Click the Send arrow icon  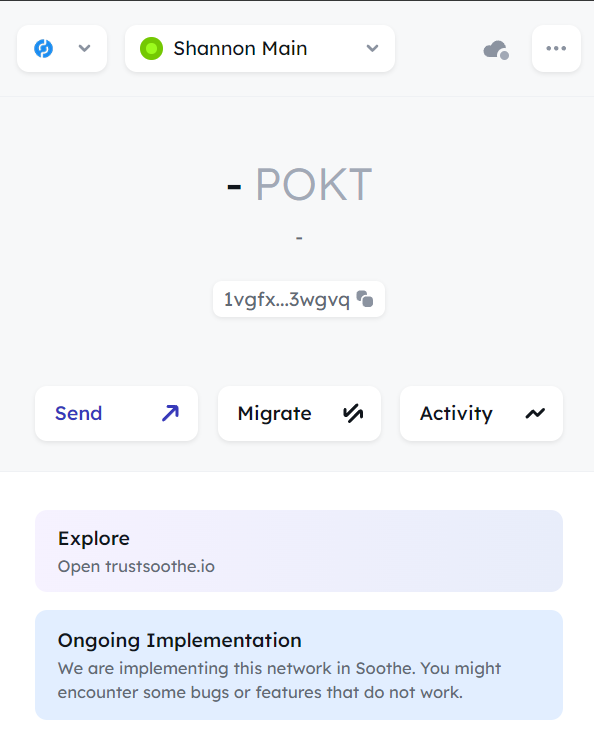point(170,413)
